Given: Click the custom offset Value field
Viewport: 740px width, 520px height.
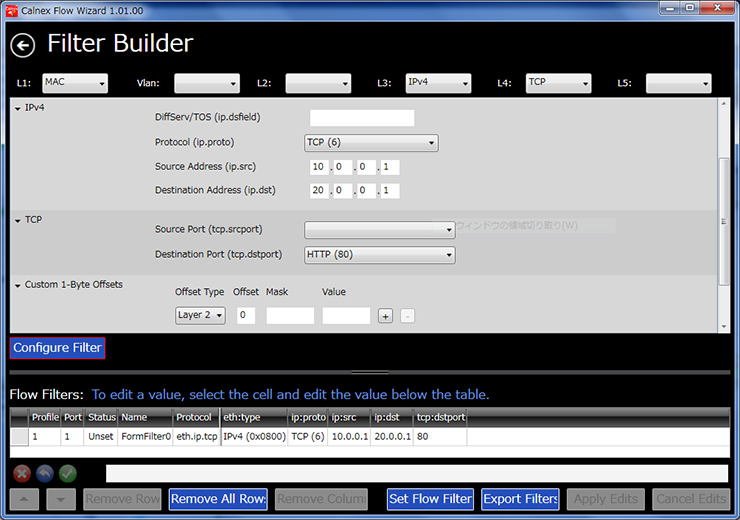Looking at the screenshot, I should pyautogui.click(x=346, y=315).
